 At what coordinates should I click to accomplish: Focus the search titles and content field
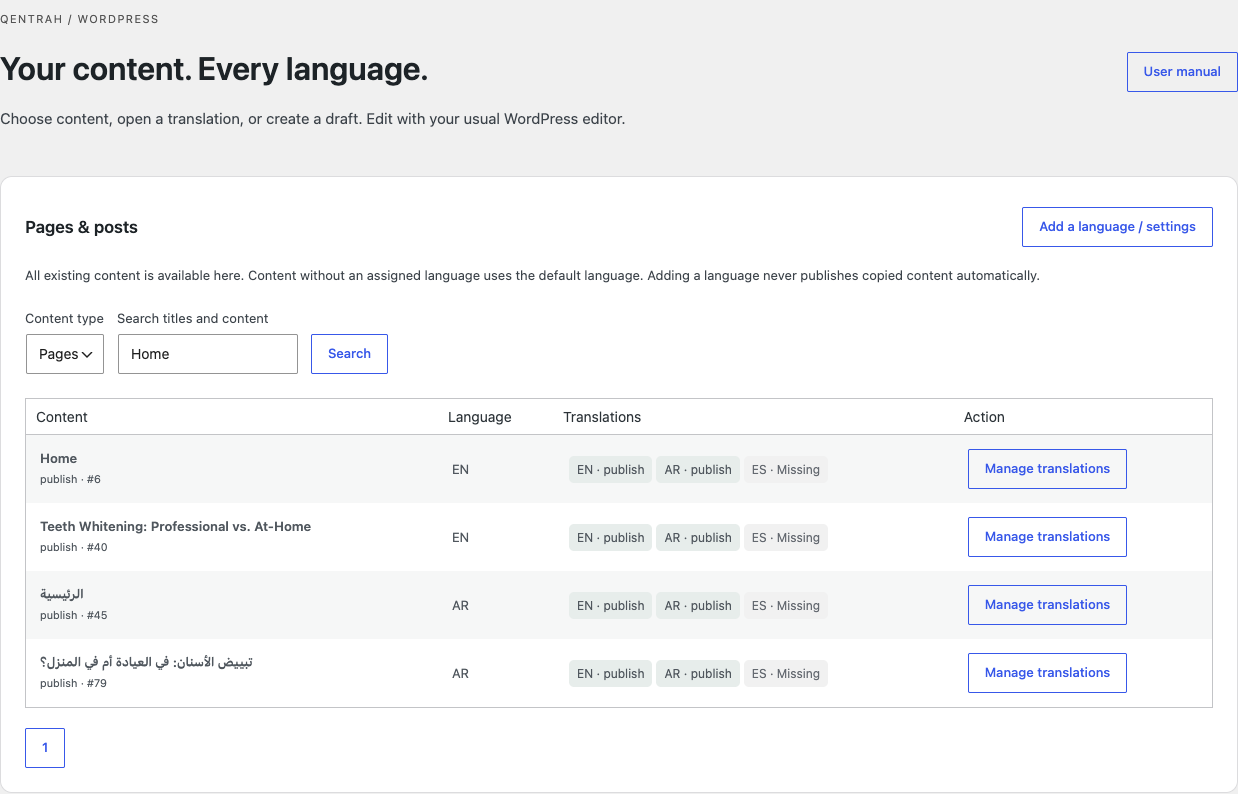[x=208, y=354]
